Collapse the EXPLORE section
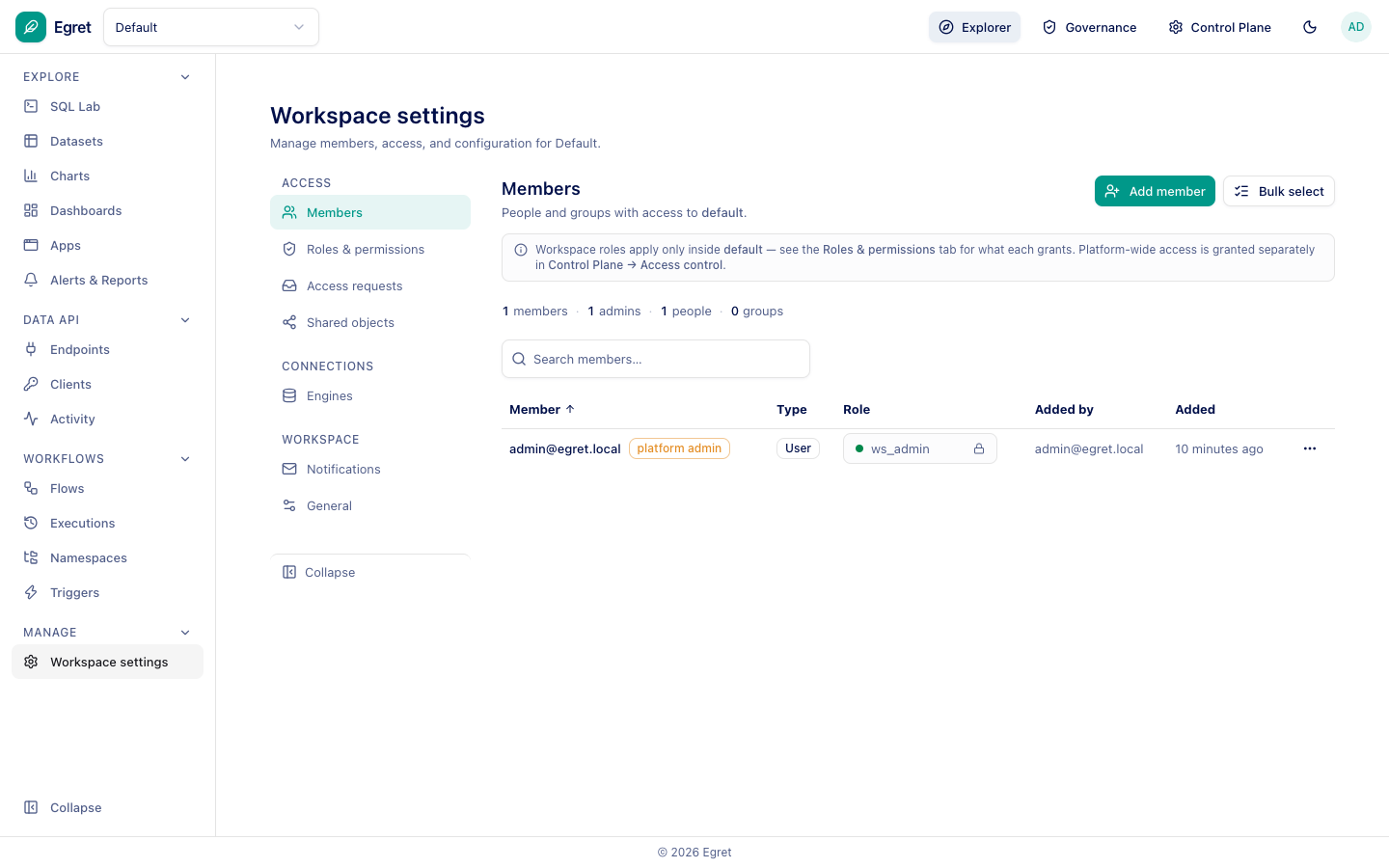Screen dimensions: 1389x868 pos(185,77)
